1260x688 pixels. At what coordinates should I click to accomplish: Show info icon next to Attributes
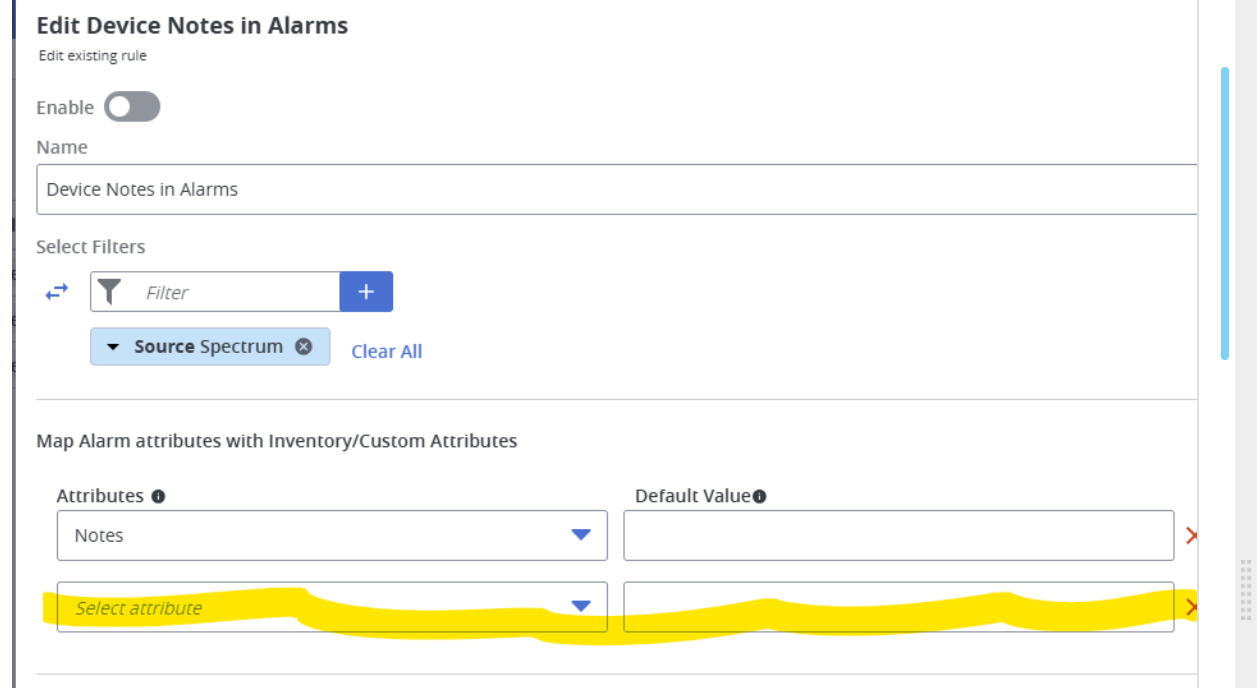click(x=158, y=496)
